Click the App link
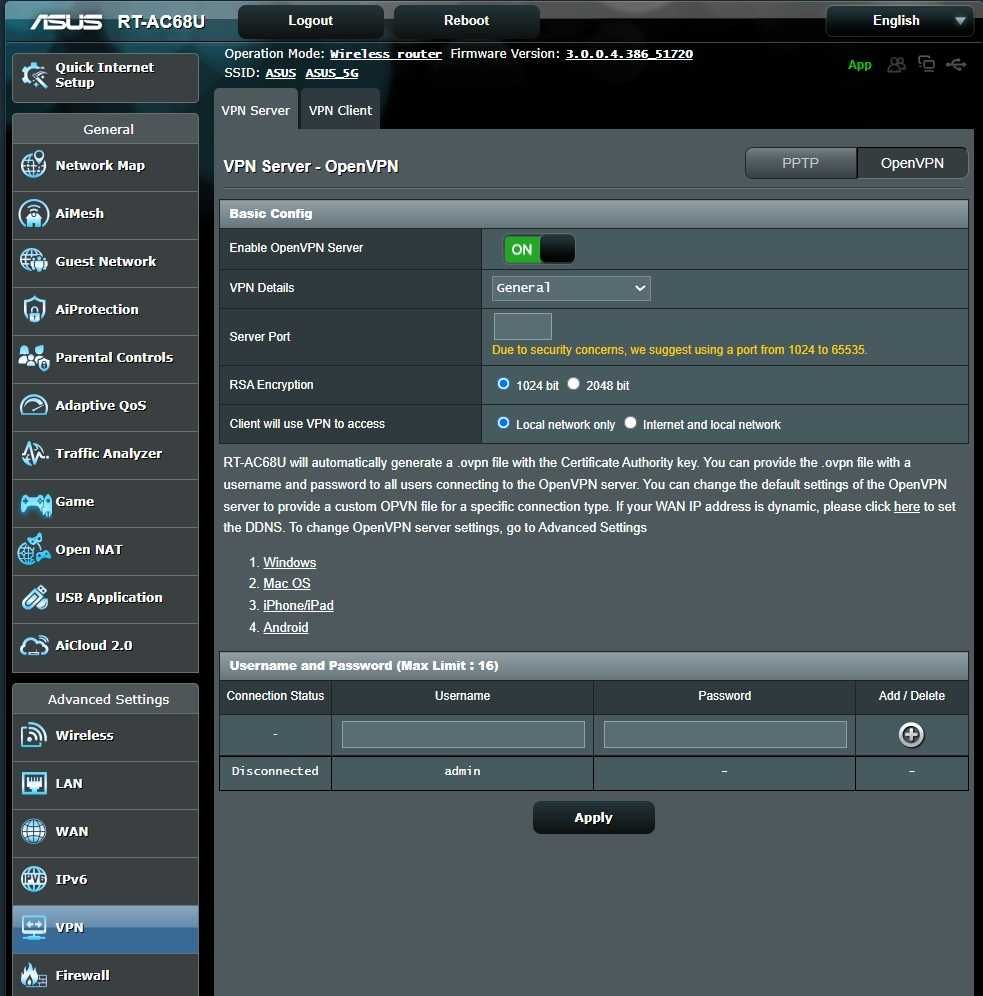 (x=860, y=65)
